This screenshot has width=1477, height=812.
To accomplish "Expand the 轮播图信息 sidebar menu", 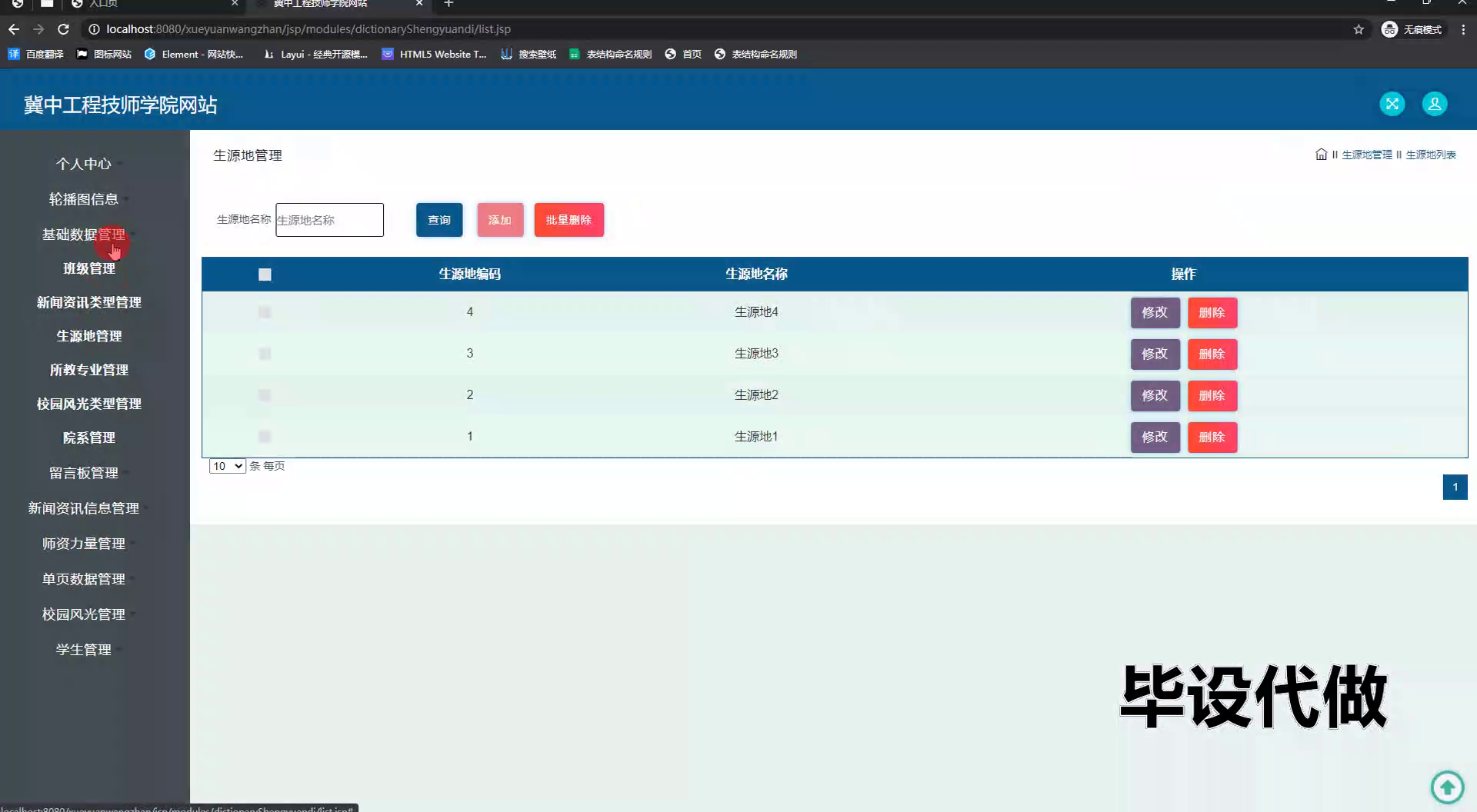I will coord(84,199).
